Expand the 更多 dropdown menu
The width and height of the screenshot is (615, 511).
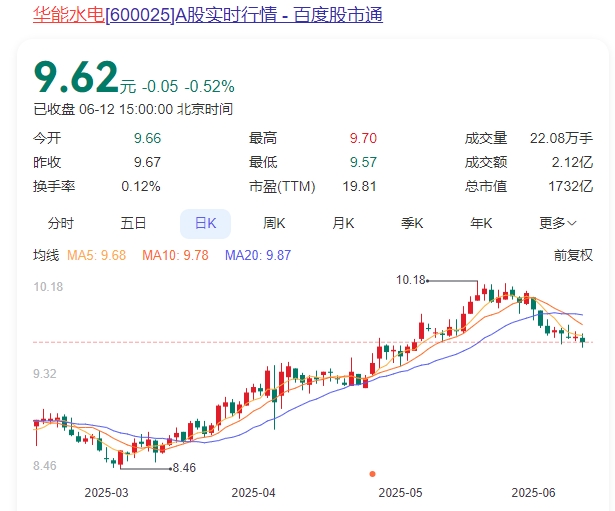click(x=558, y=223)
